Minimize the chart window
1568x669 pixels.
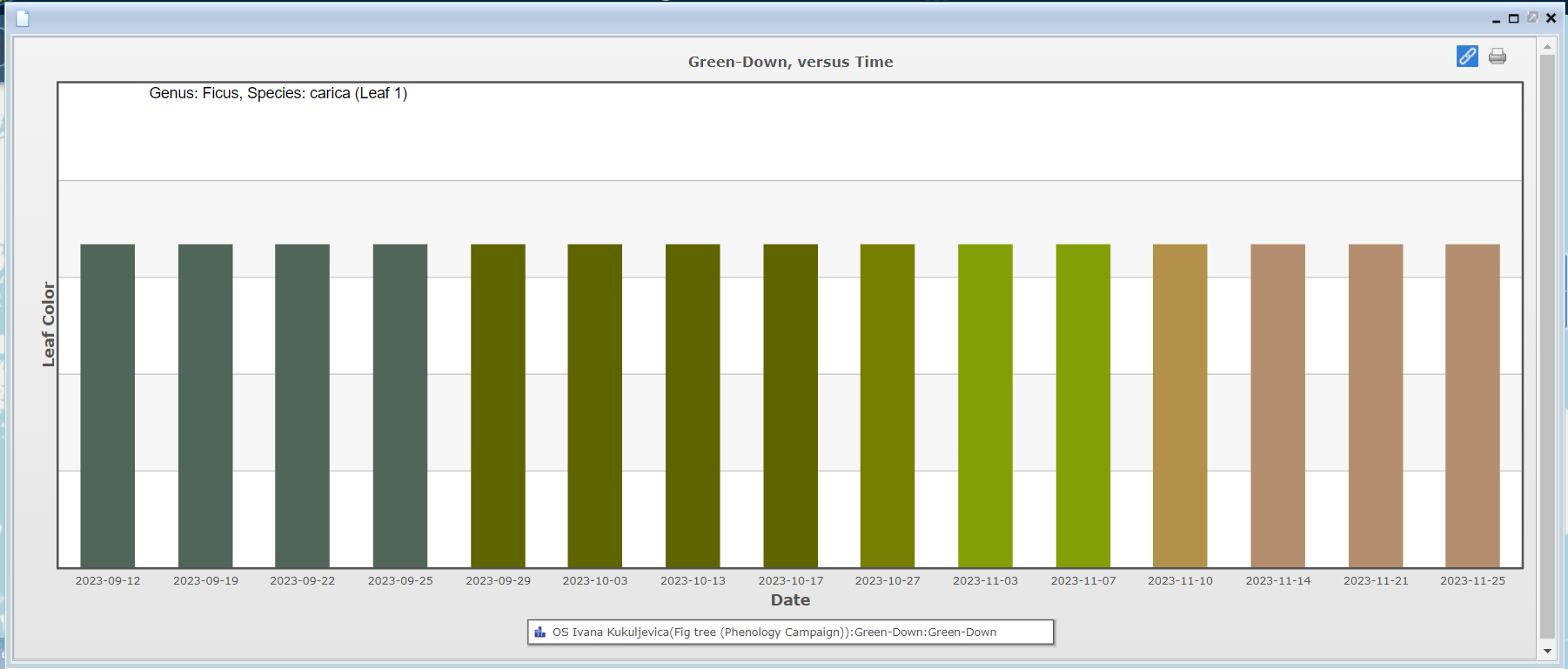click(1496, 18)
